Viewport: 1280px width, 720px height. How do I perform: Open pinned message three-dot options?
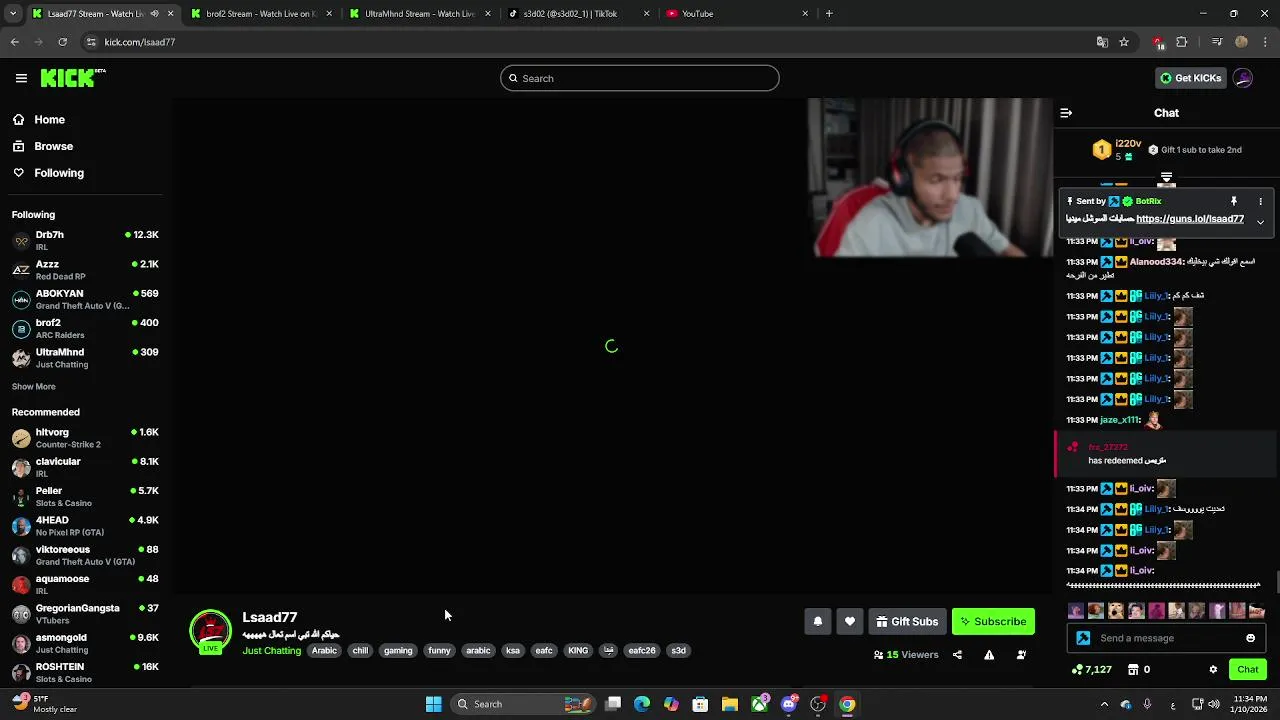point(1260,201)
